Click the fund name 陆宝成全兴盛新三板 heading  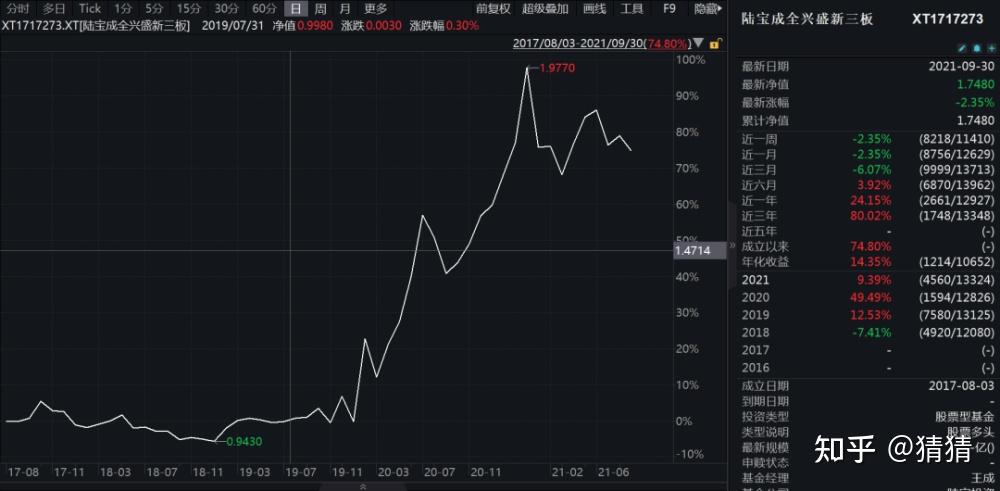pyautogui.click(x=807, y=19)
